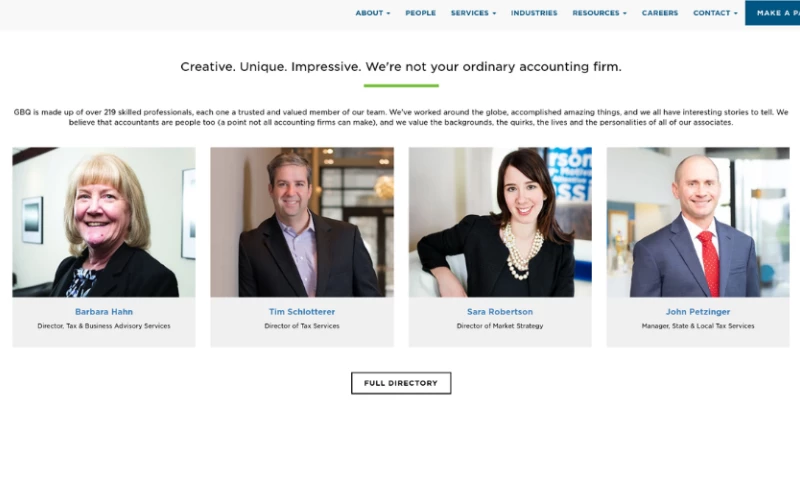Viewport: 800px width, 480px height.
Task: Click Tim Schlotterer's portrait photo
Action: tap(302, 222)
